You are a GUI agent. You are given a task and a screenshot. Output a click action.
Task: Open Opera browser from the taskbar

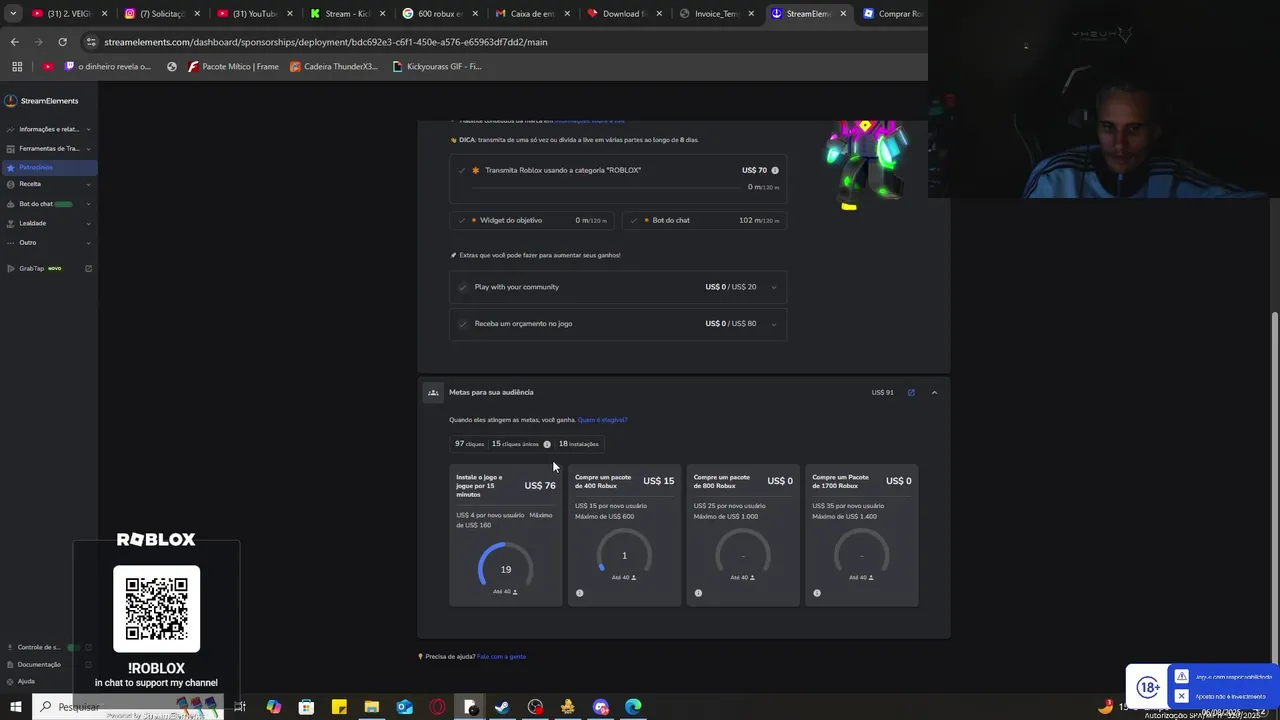(x=437, y=707)
